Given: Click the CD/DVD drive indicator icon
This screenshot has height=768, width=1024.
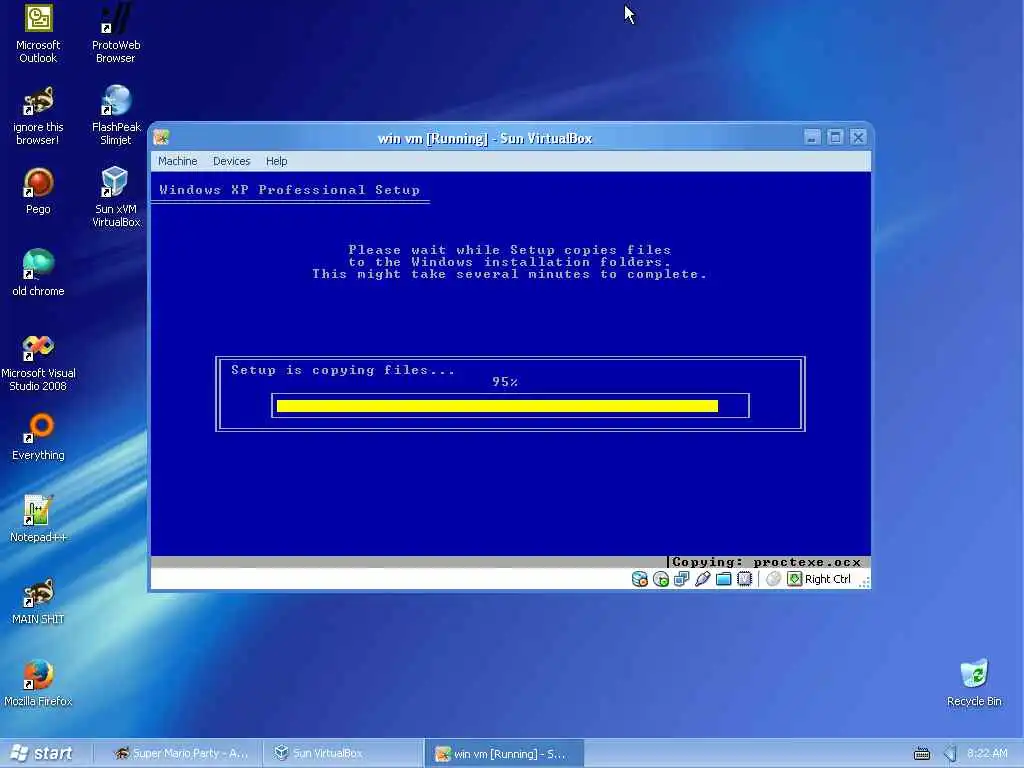Looking at the screenshot, I should coord(661,579).
